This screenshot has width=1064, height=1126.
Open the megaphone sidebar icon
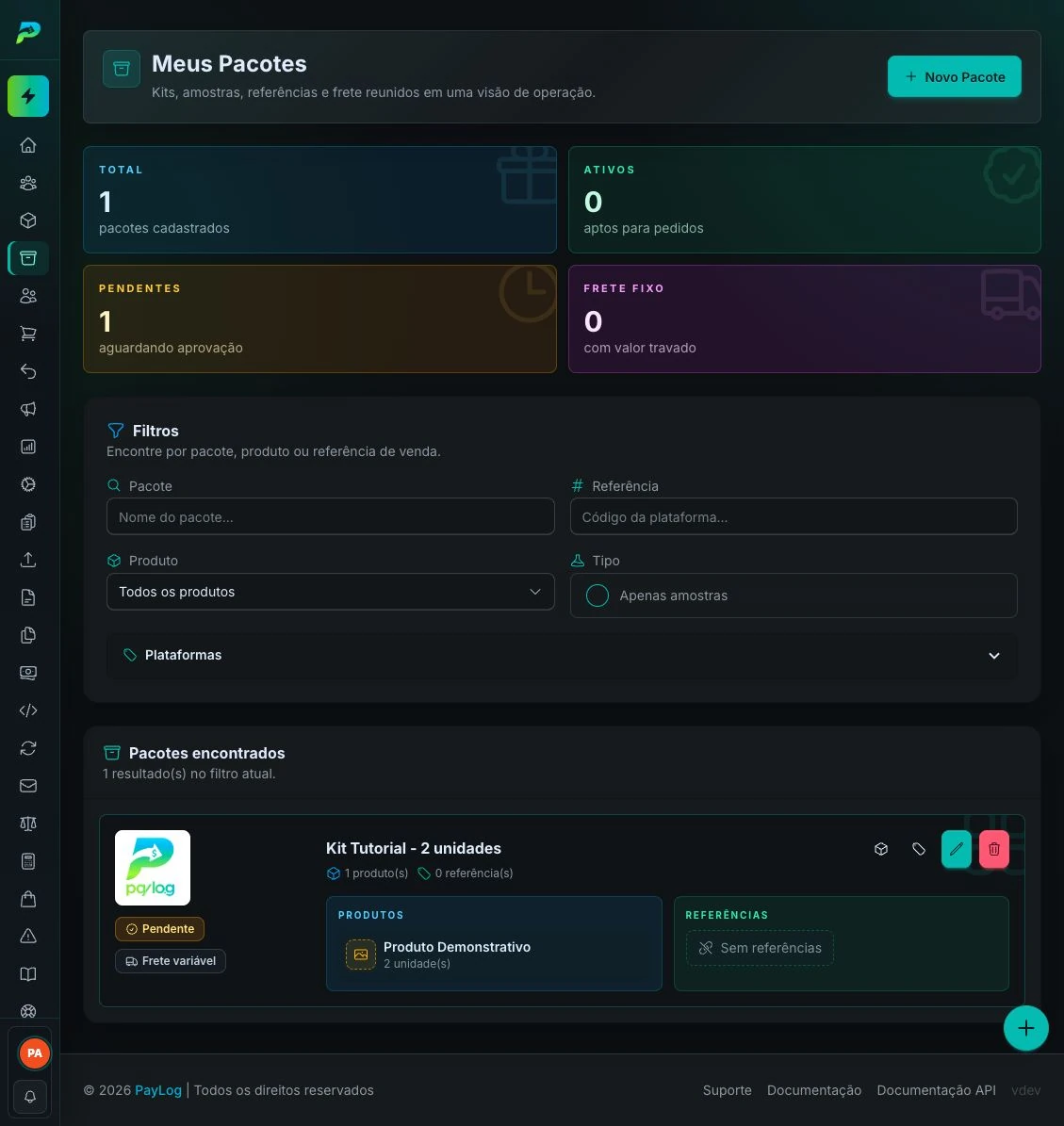[x=28, y=409]
